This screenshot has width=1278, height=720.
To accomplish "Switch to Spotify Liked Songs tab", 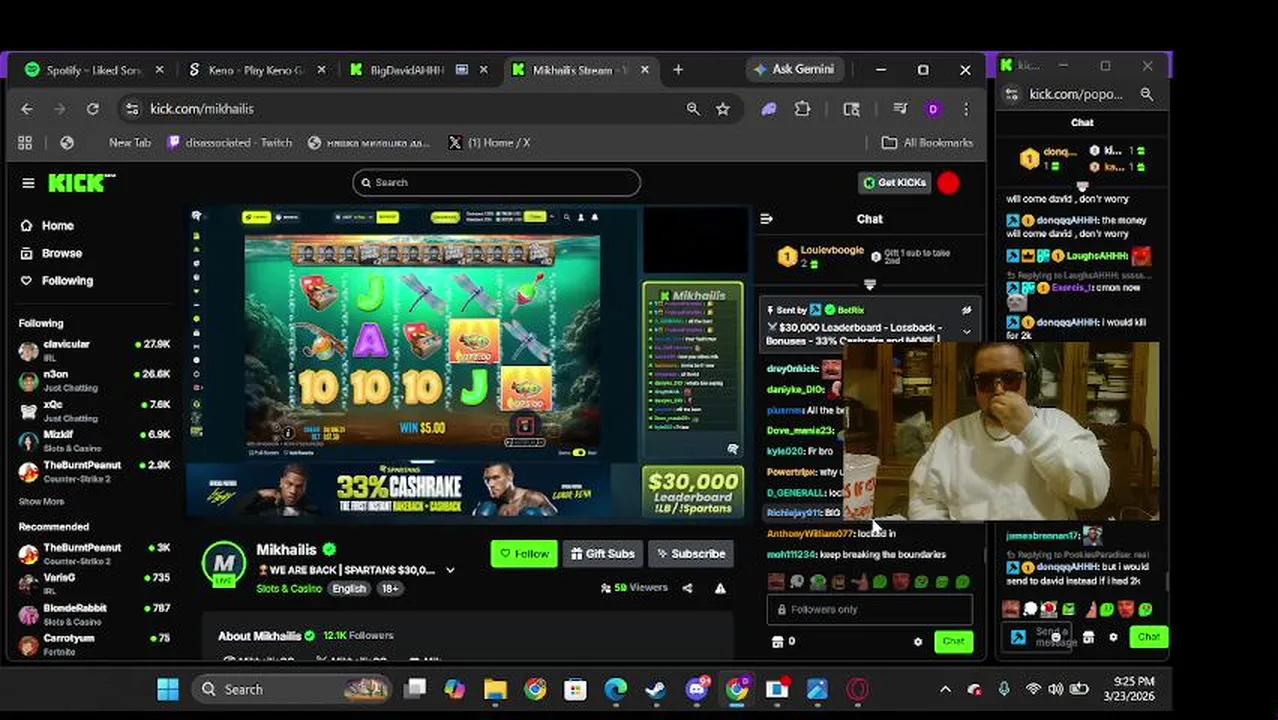I will pyautogui.click(x=93, y=70).
